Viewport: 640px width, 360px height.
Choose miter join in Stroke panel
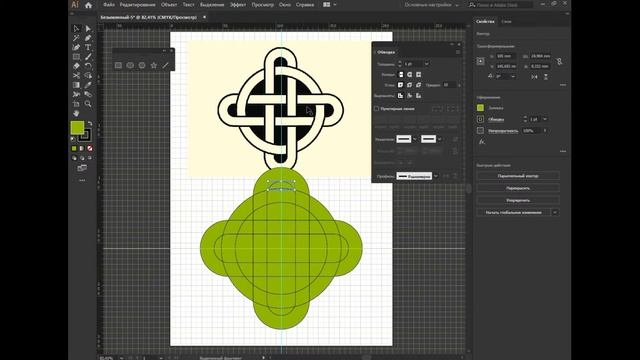coord(401,85)
